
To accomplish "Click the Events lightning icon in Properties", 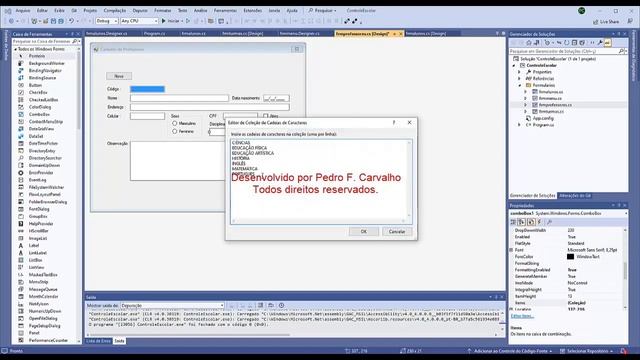I will pyautogui.click(x=540, y=222).
